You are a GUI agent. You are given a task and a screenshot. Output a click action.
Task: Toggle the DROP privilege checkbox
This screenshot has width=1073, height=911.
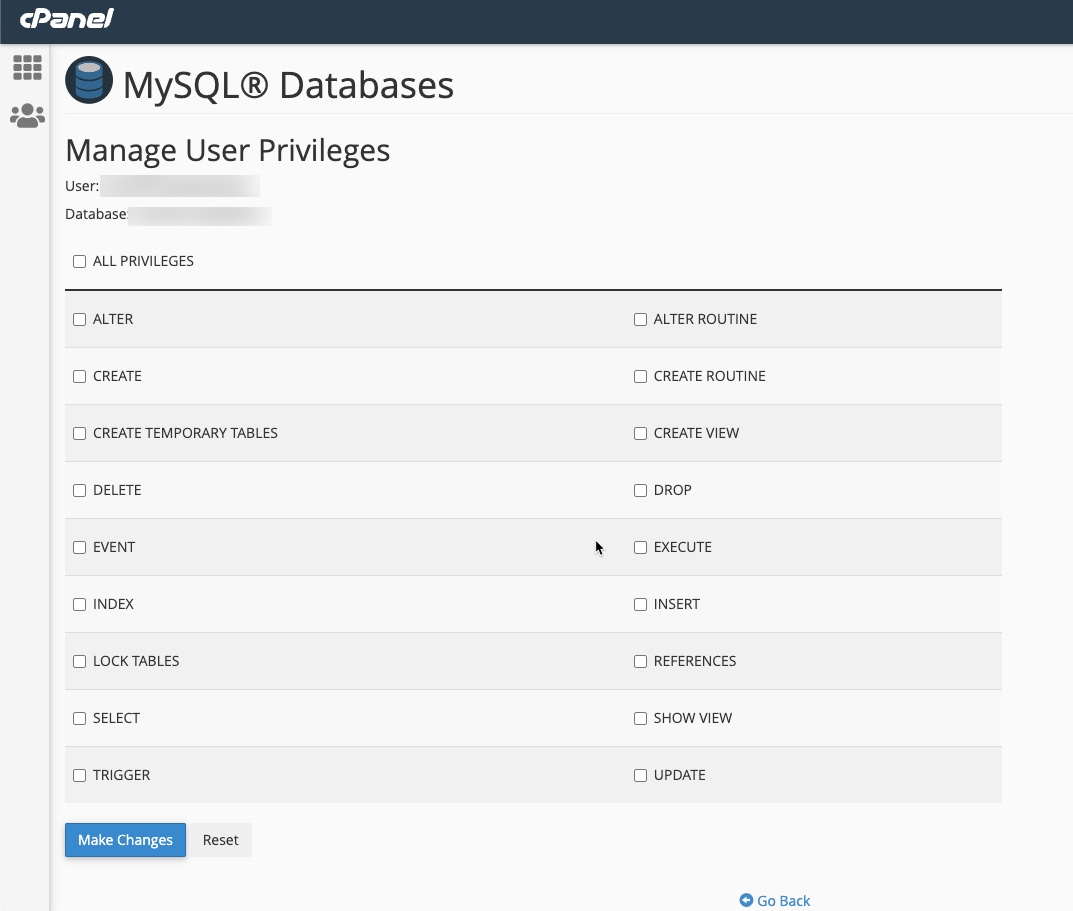pyautogui.click(x=640, y=491)
